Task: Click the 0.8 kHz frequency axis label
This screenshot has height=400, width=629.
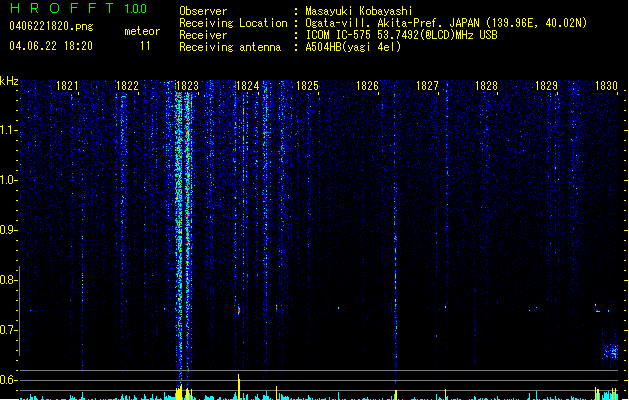Action: (9, 280)
